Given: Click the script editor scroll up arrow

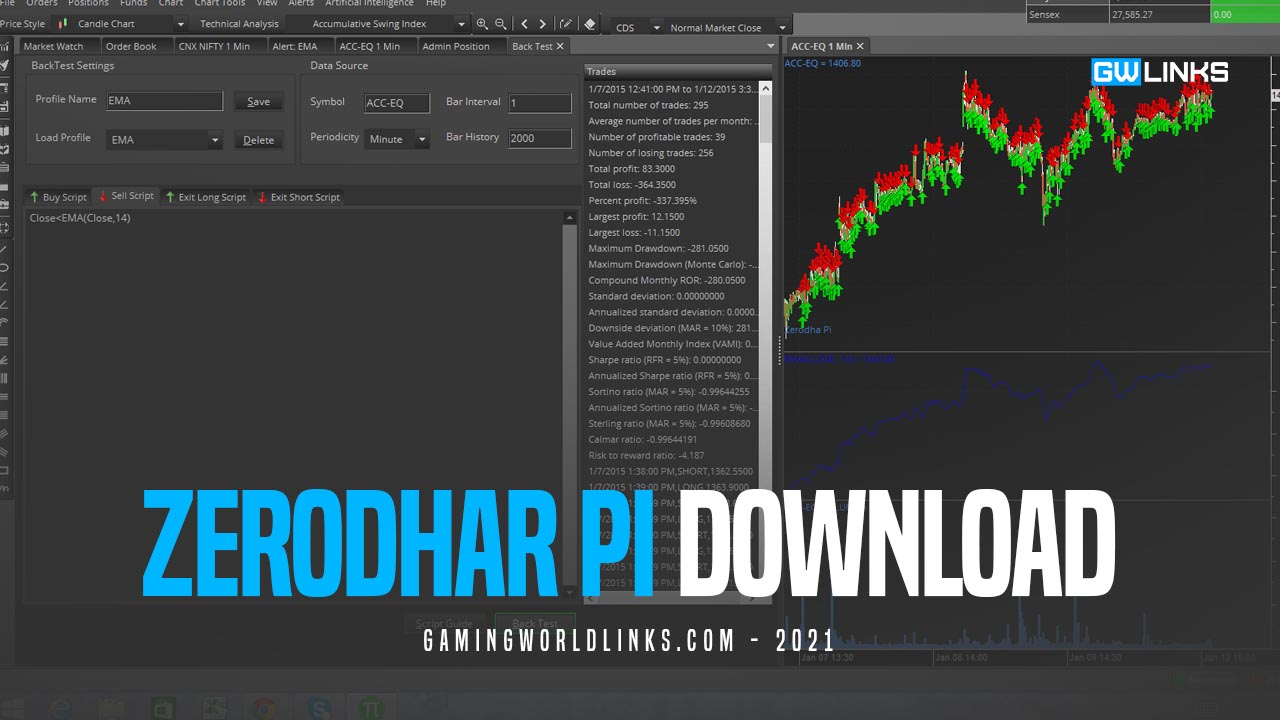Looking at the screenshot, I should 570,218.
